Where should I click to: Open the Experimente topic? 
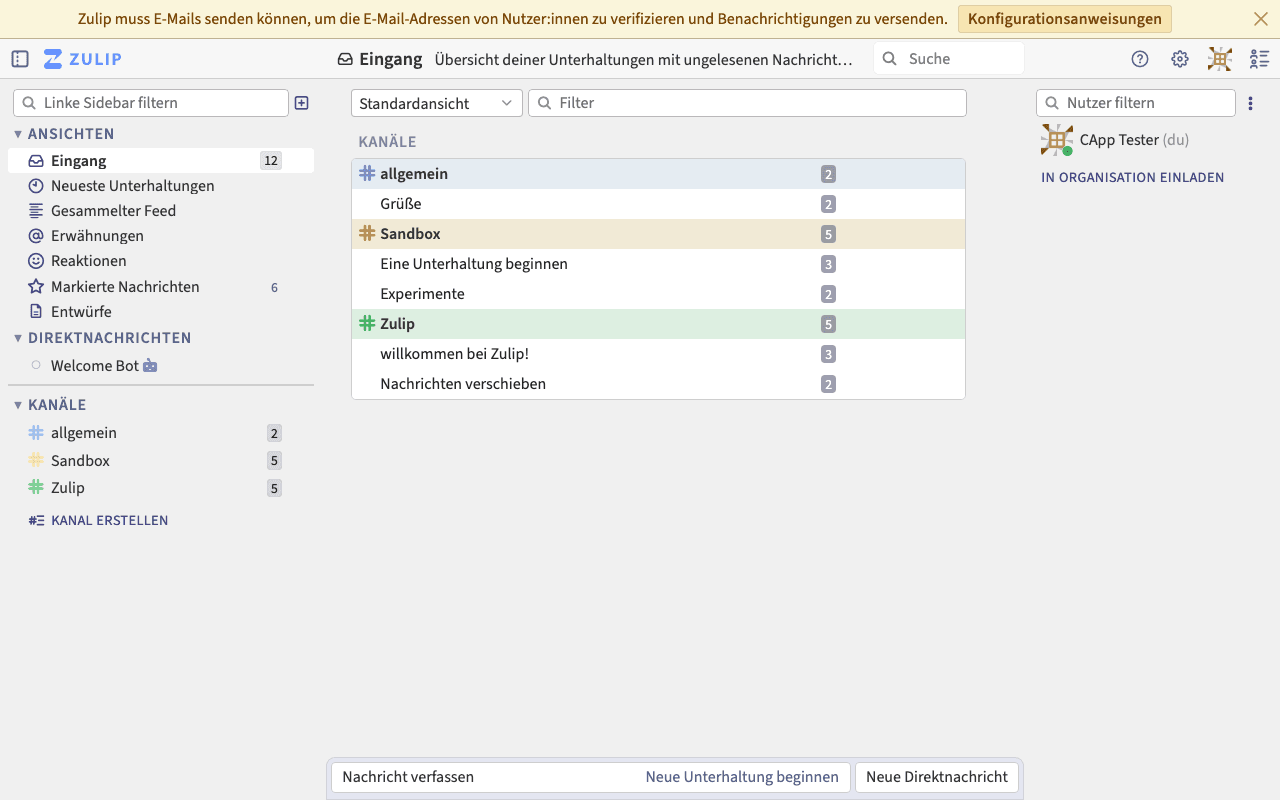(x=658, y=294)
